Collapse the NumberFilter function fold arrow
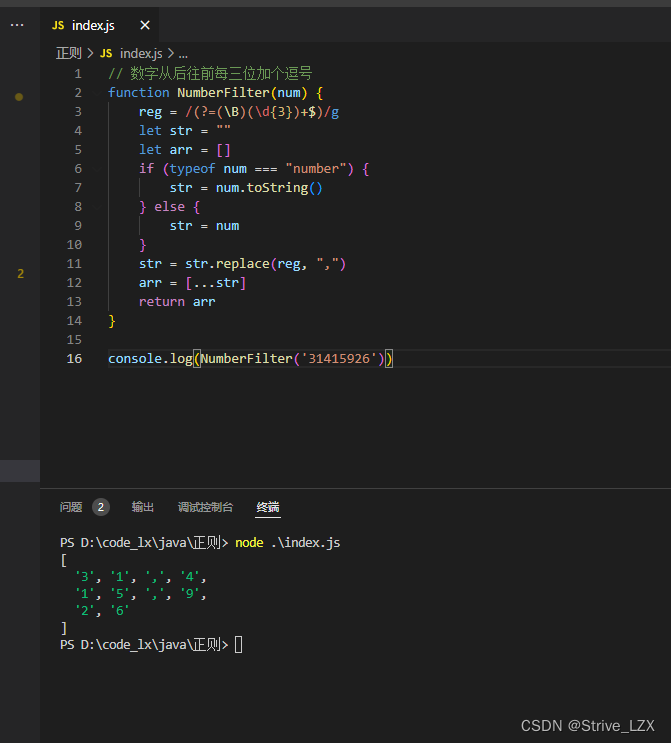 (x=97, y=93)
